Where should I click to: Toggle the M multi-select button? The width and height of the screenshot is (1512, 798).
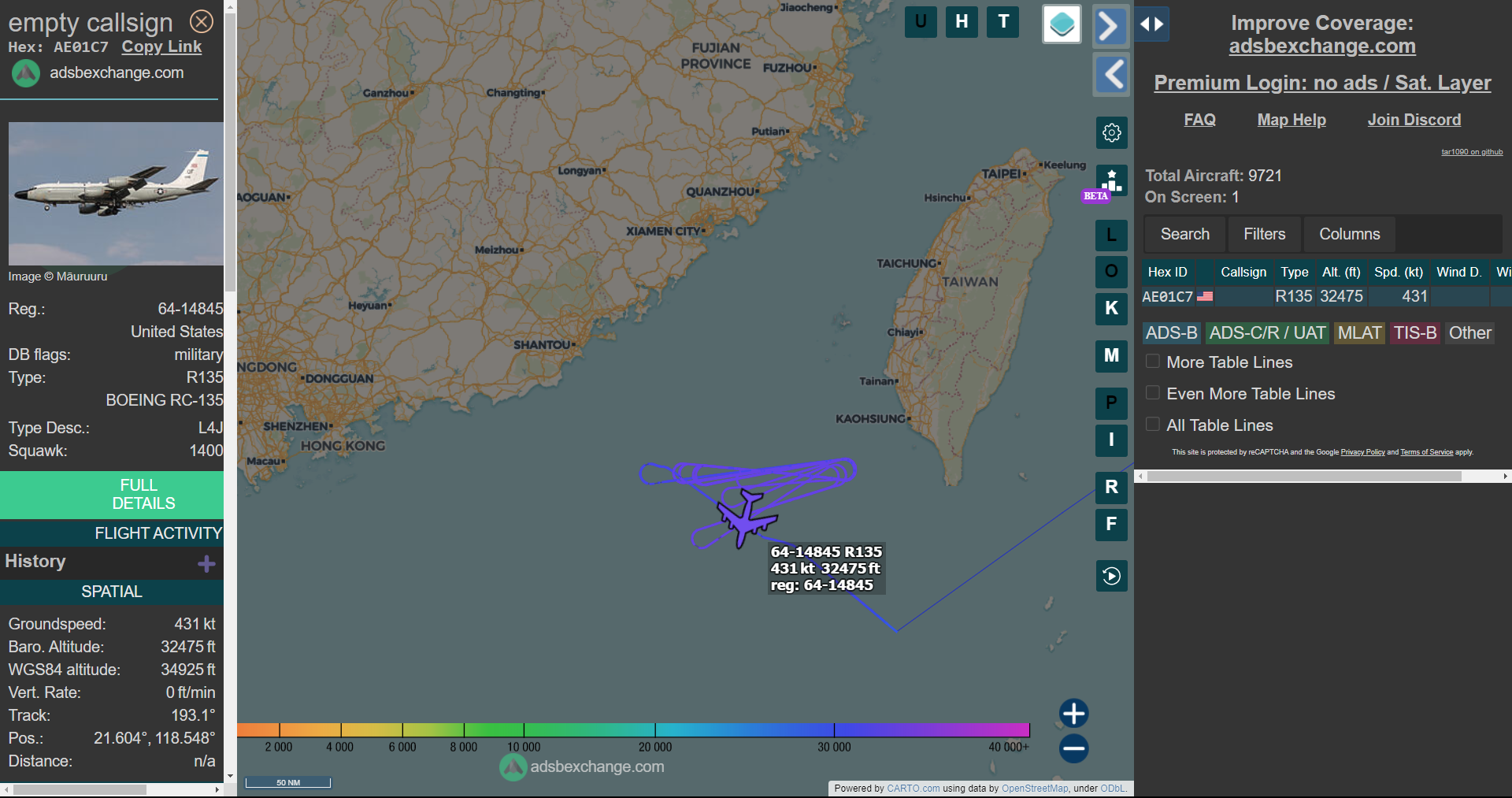tap(1111, 356)
